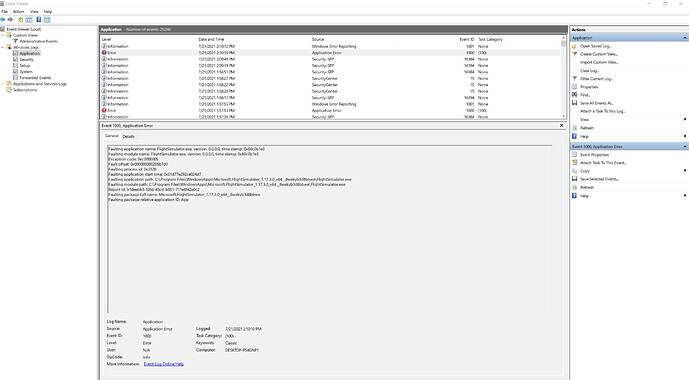The height and width of the screenshot is (380, 689).
Task: Click Open Saved Log action
Action: [595, 46]
